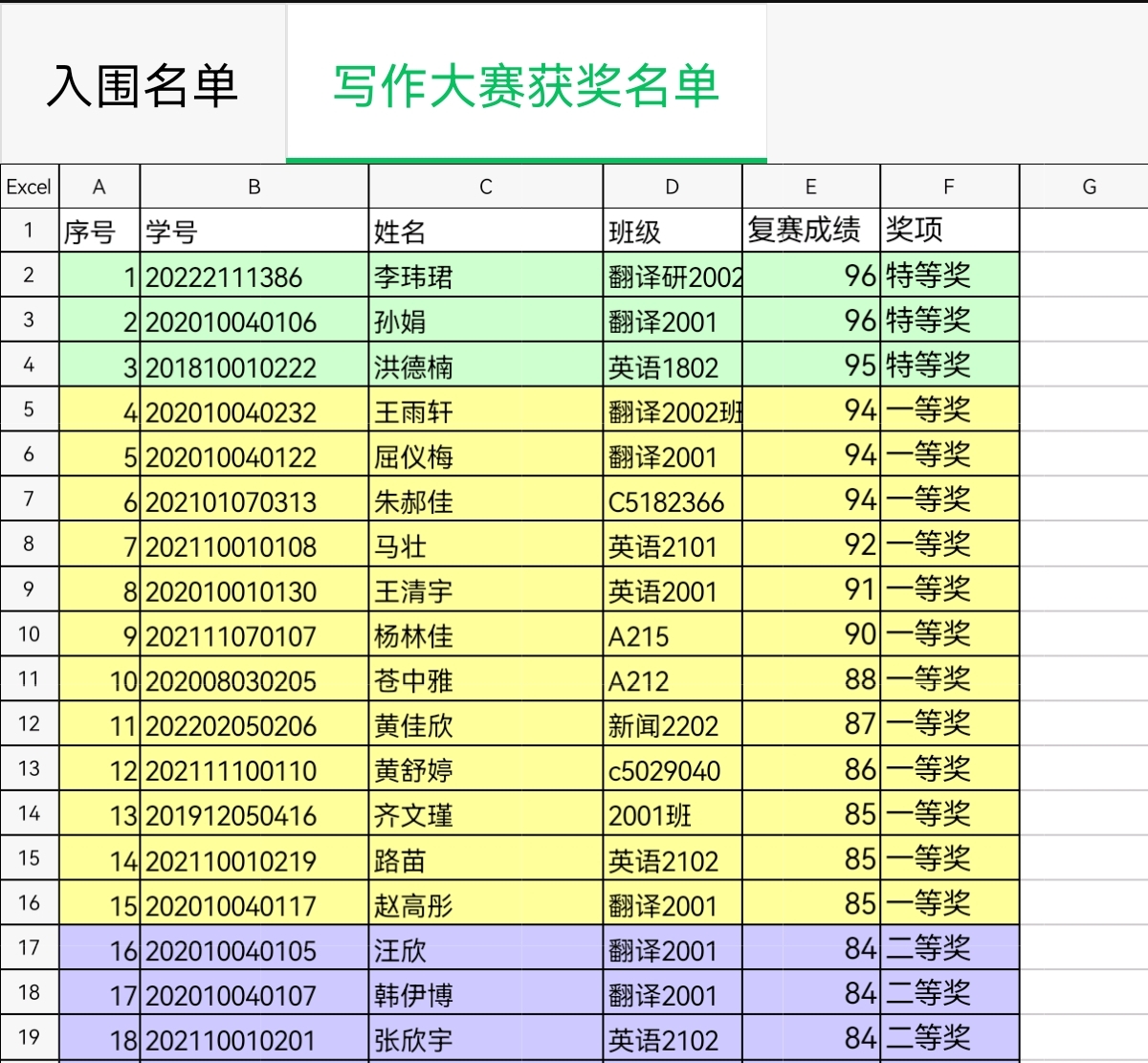Select the 序号 header cell
The width and height of the screenshot is (1148, 1063).
pos(99,230)
